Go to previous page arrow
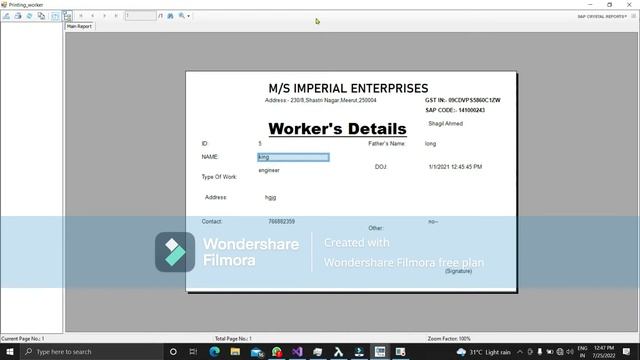640x360 pixels. (x=93, y=16)
